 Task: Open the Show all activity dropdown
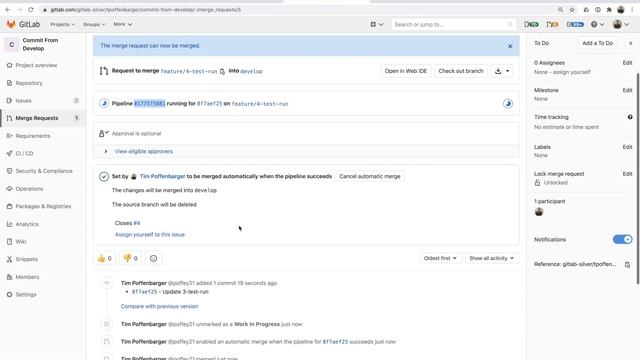(x=491, y=258)
